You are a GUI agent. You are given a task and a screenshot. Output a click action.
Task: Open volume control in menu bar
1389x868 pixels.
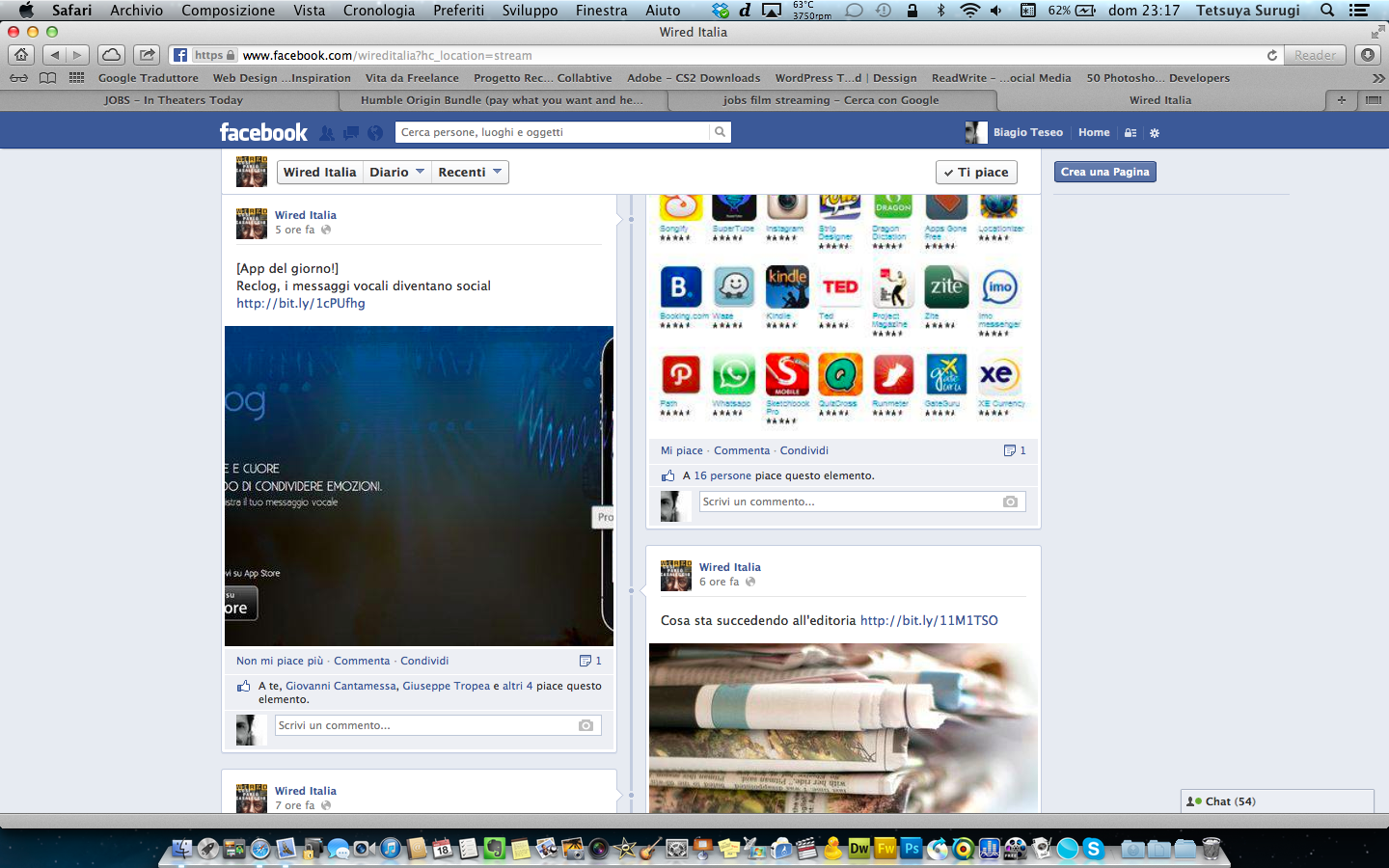[x=996, y=11]
